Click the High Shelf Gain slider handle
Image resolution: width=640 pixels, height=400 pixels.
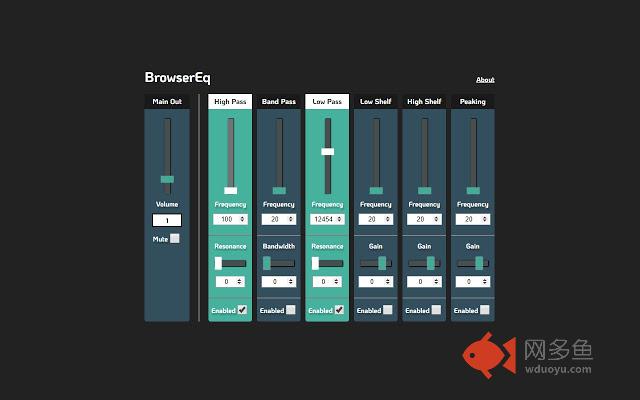pos(431,263)
